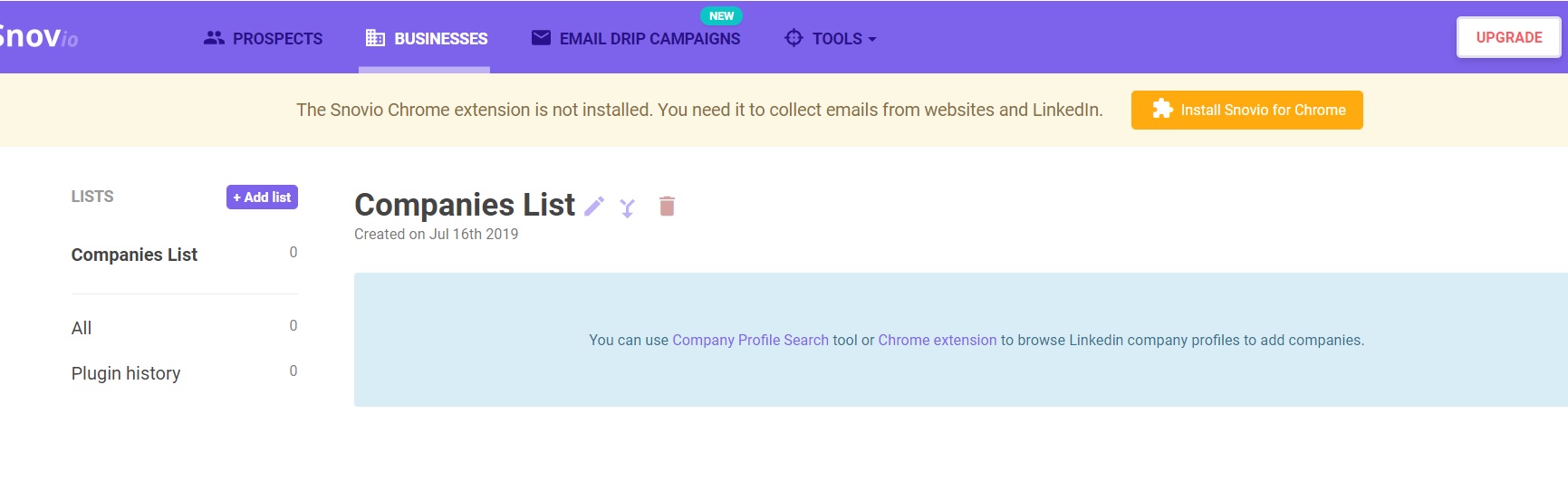Open the Company Profile Search link
1568x491 pixels.
750,340
